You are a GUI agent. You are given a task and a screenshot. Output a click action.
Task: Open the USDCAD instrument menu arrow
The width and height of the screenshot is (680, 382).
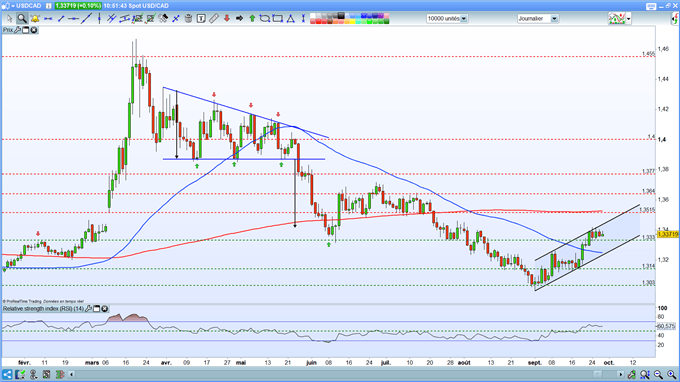(x=13, y=6)
